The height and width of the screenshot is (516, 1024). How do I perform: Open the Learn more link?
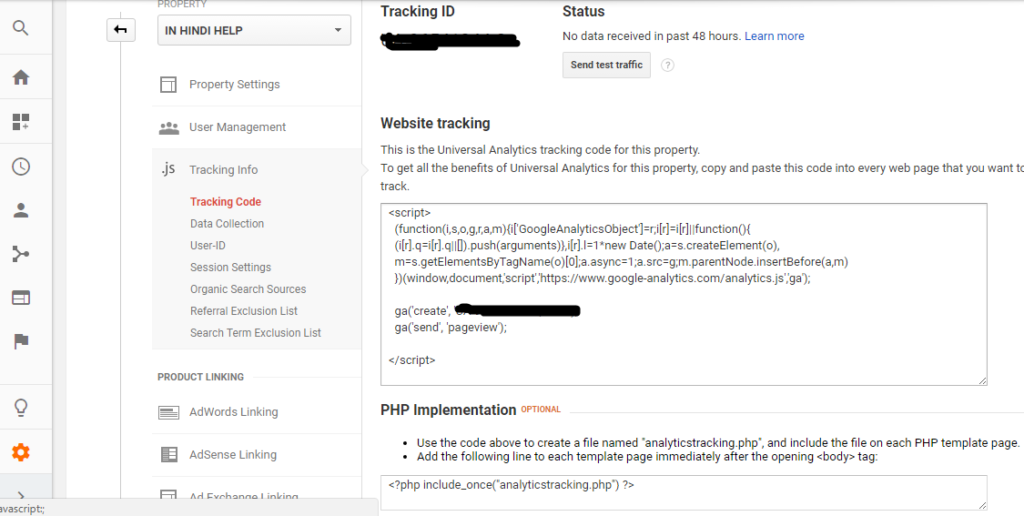[774, 36]
